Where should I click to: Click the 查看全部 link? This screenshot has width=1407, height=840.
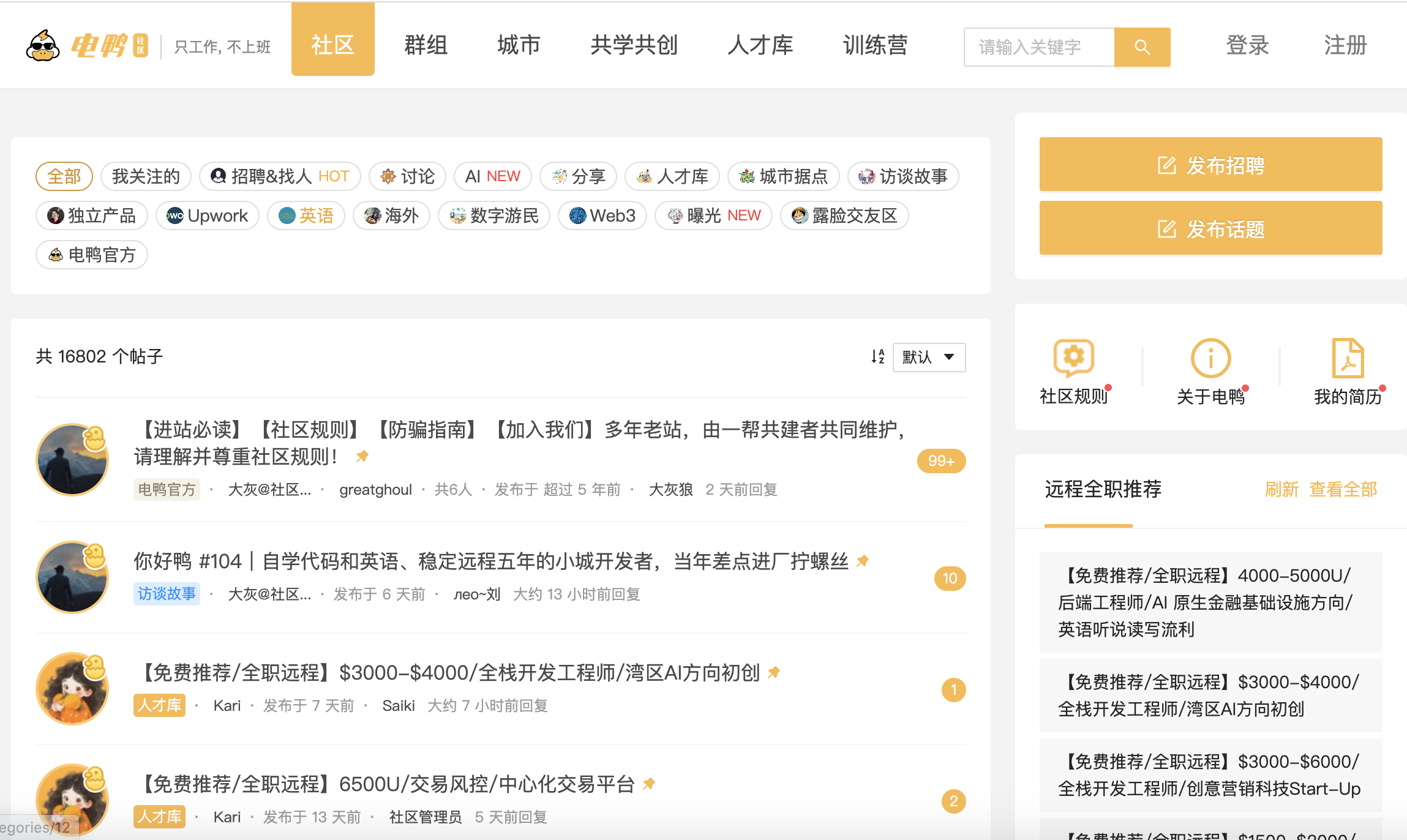[x=1343, y=489]
